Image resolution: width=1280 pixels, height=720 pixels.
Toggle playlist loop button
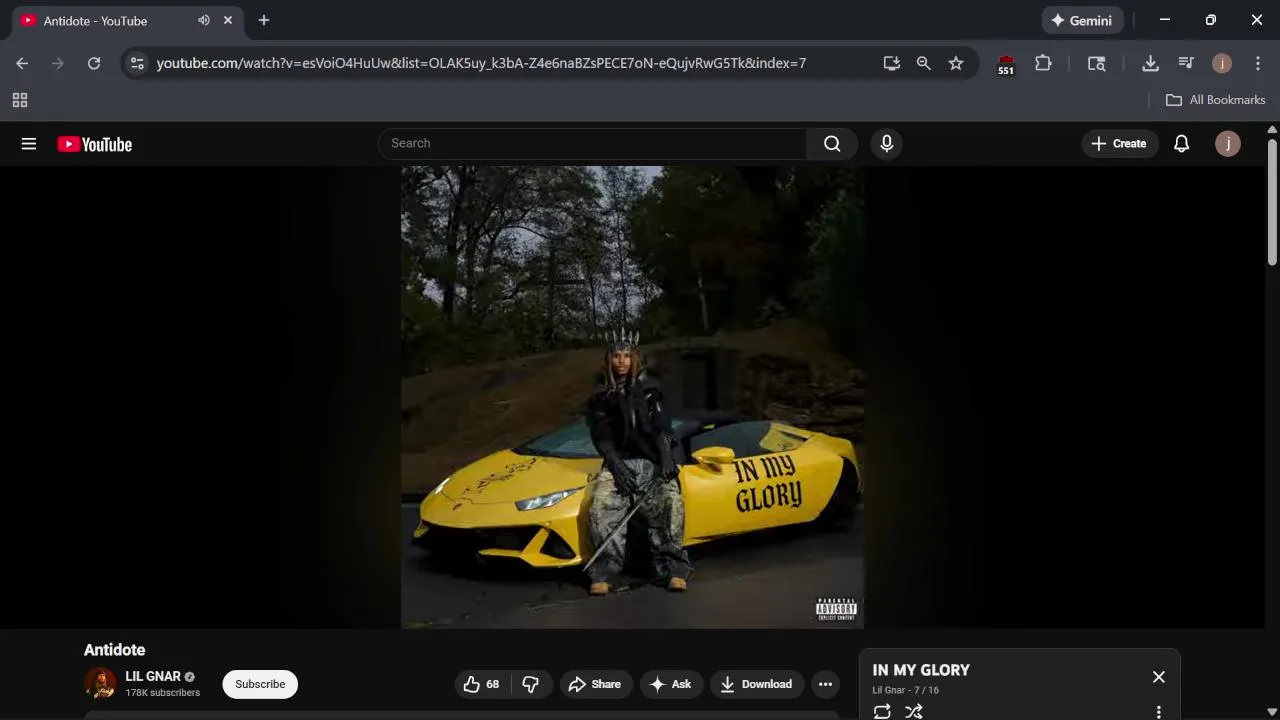click(x=882, y=711)
